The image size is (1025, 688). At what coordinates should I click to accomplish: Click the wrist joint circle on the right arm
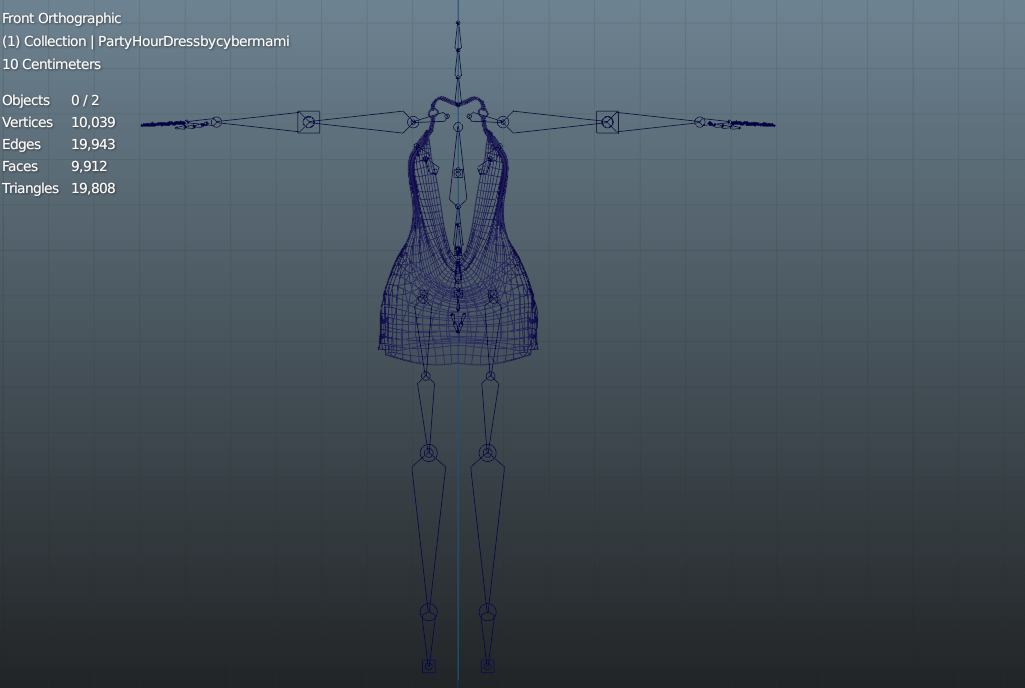pos(700,122)
